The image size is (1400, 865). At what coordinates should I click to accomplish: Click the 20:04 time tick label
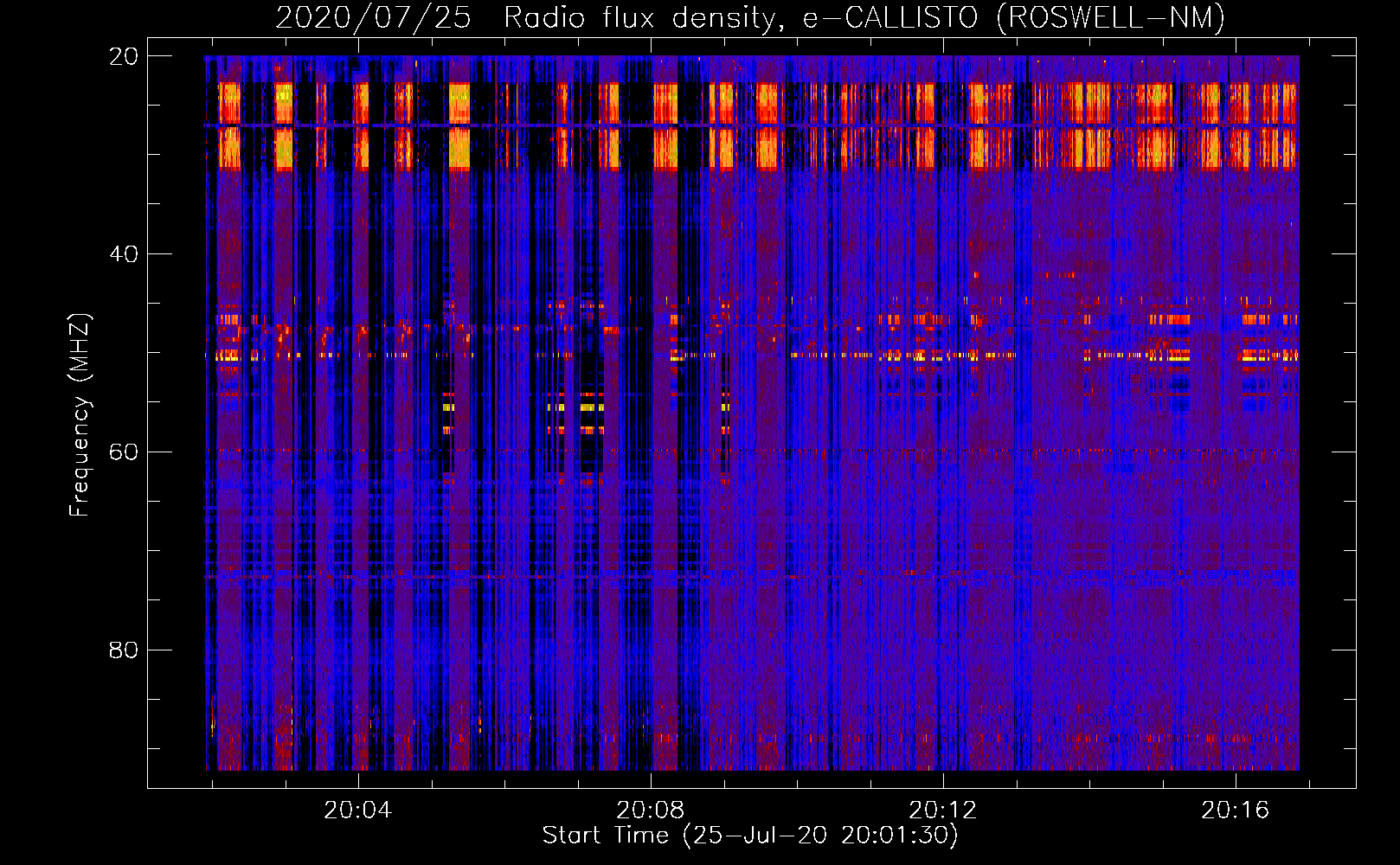(357, 811)
